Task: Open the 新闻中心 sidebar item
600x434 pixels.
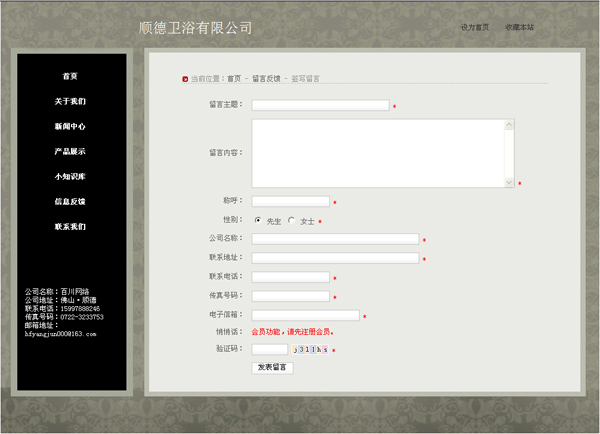Action: tap(70, 126)
